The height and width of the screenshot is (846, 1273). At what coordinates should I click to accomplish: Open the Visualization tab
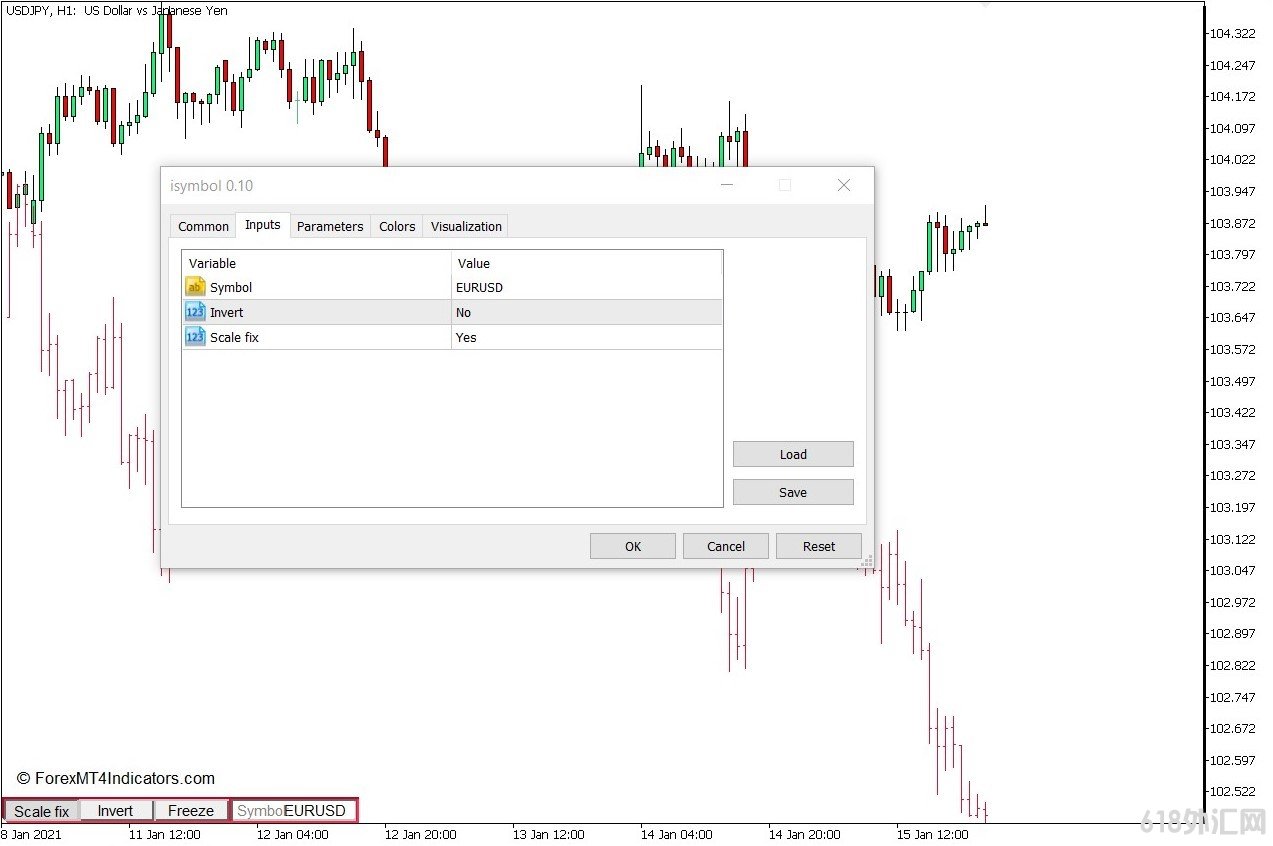tap(466, 226)
